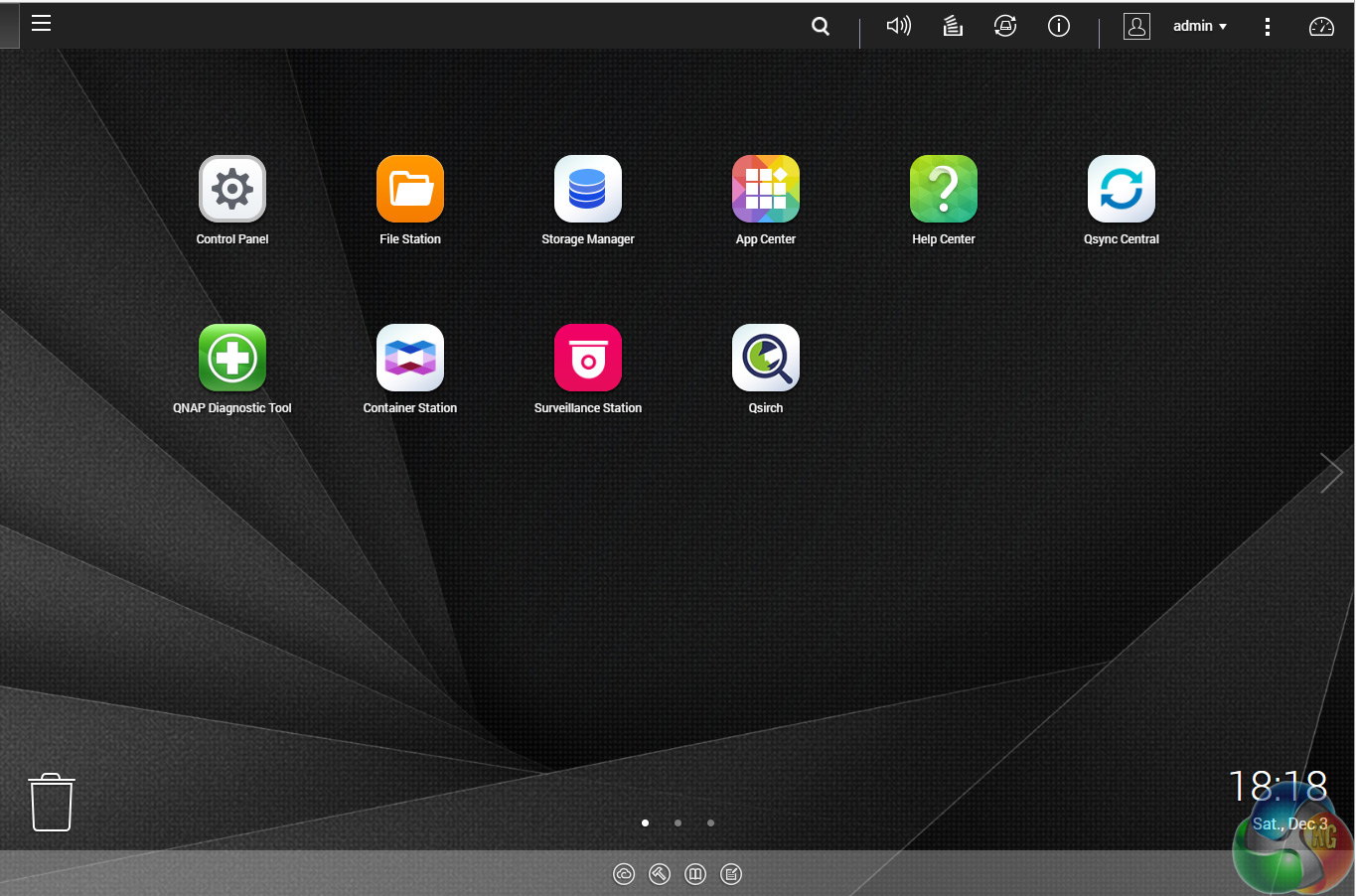Open the Qsirch search app
Screen dimensions: 1356x896
tap(766, 358)
